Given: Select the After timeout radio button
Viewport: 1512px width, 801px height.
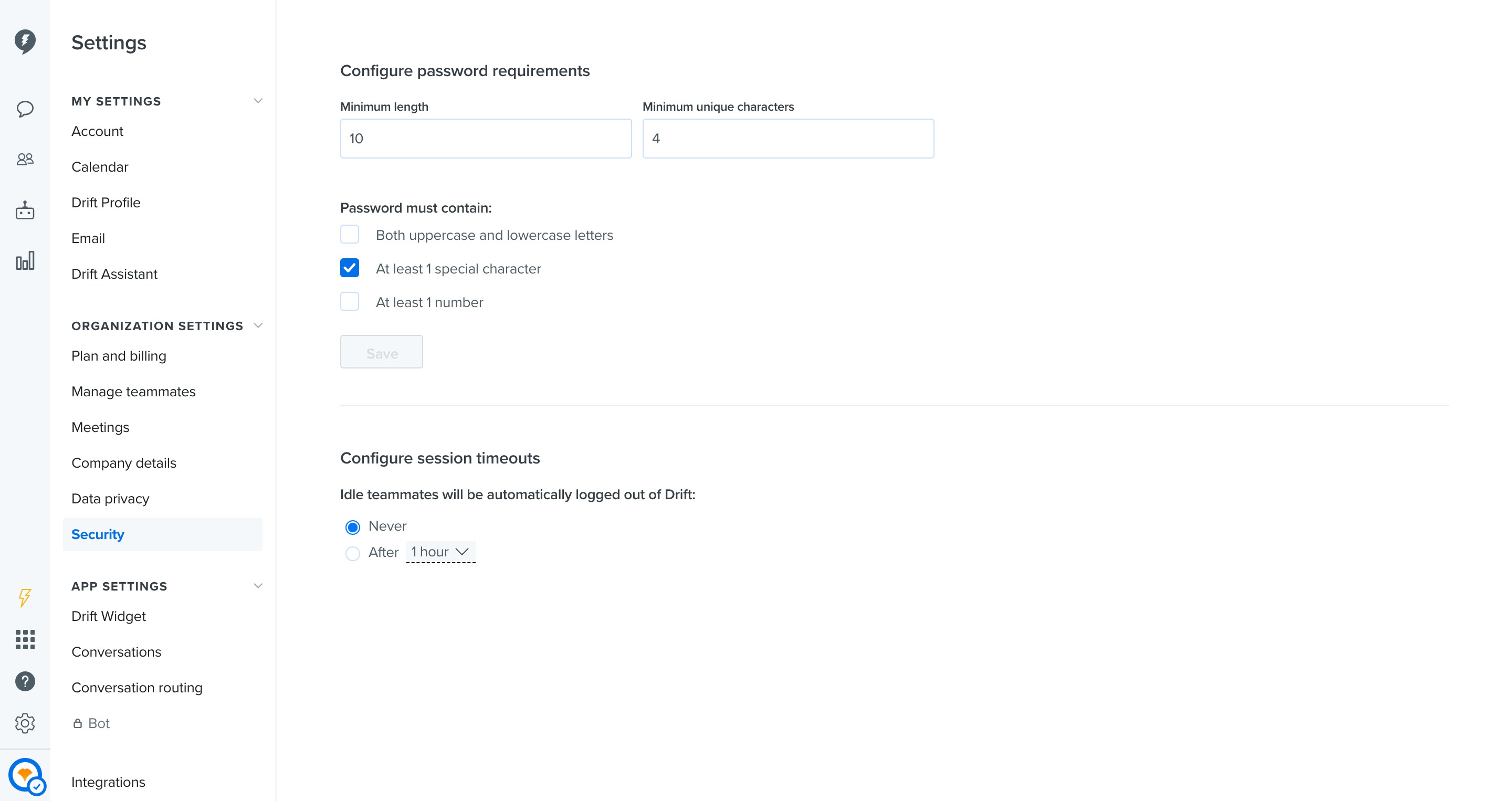Looking at the screenshot, I should [352, 553].
